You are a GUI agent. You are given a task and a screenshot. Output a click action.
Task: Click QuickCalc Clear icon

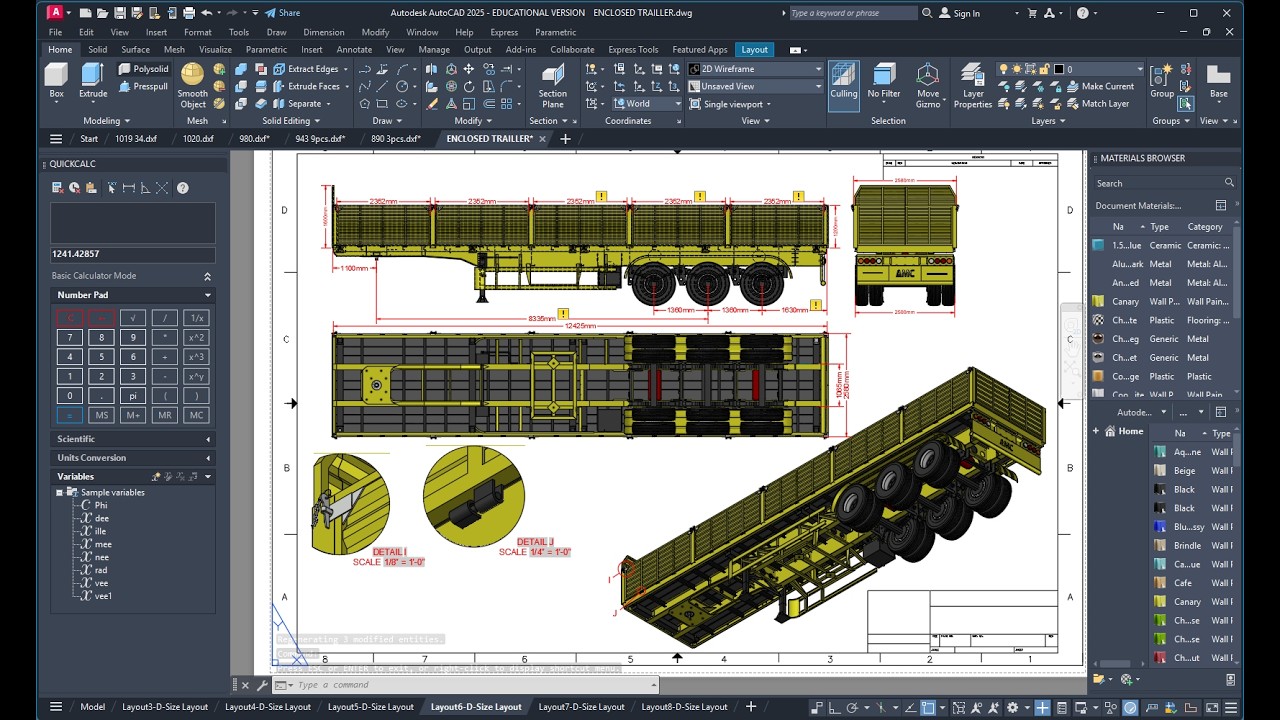tap(58, 188)
